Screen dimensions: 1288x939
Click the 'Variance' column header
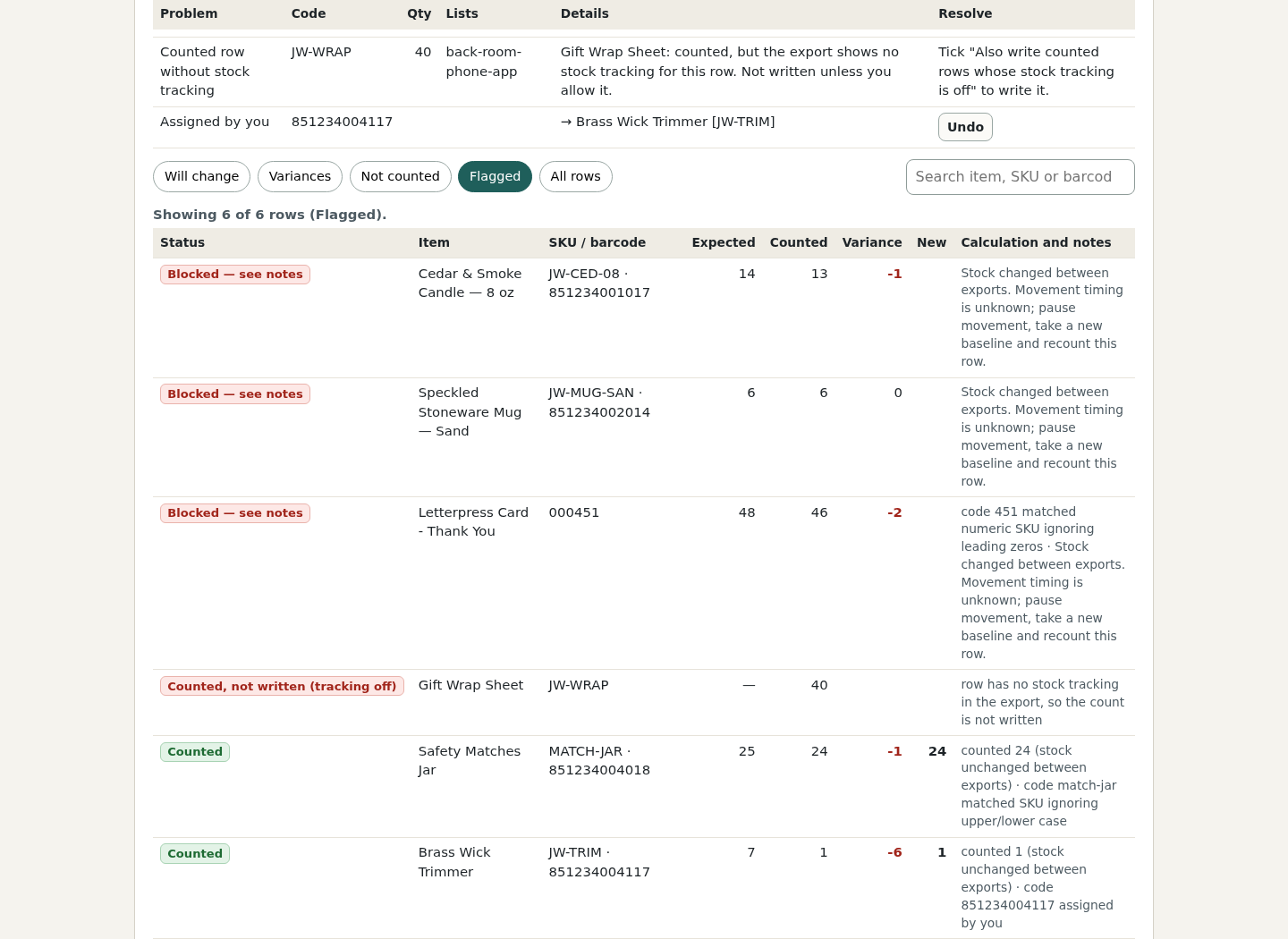coord(872,243)
